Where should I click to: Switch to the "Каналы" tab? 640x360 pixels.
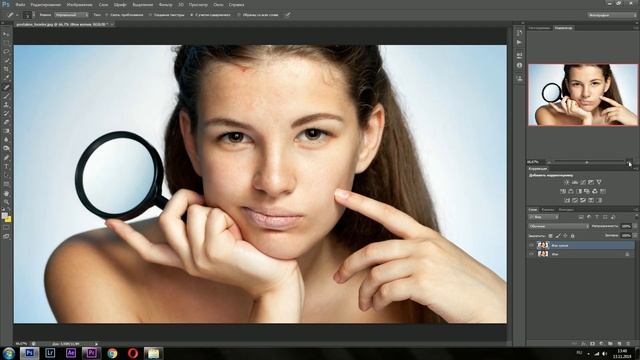(548, 209)
